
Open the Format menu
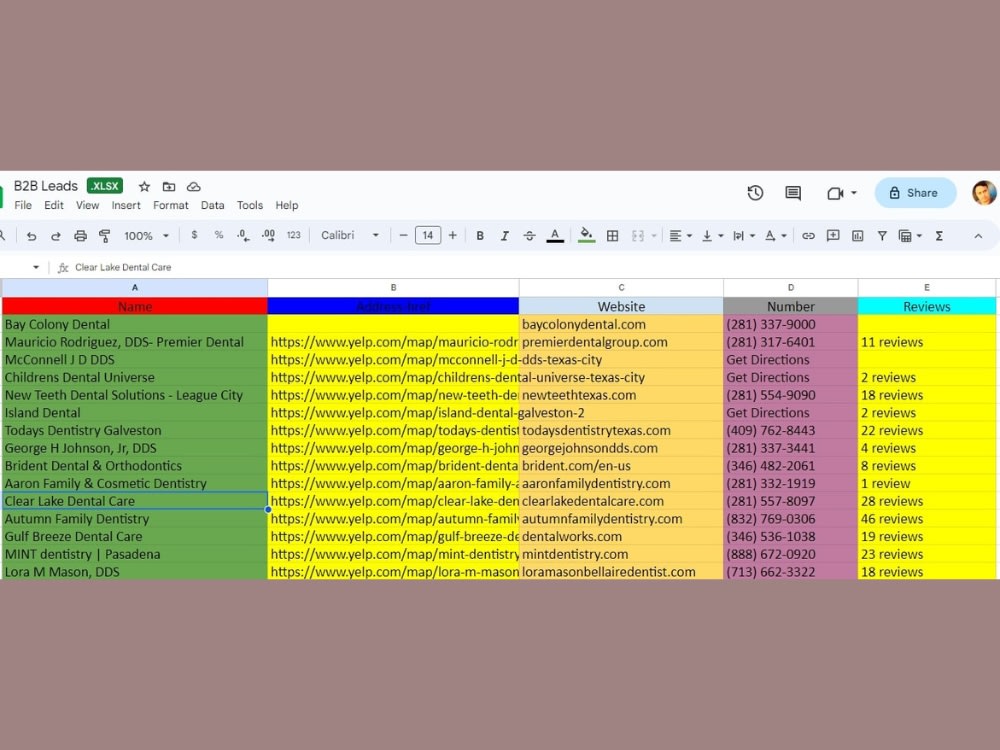click(x=171, y=205)
